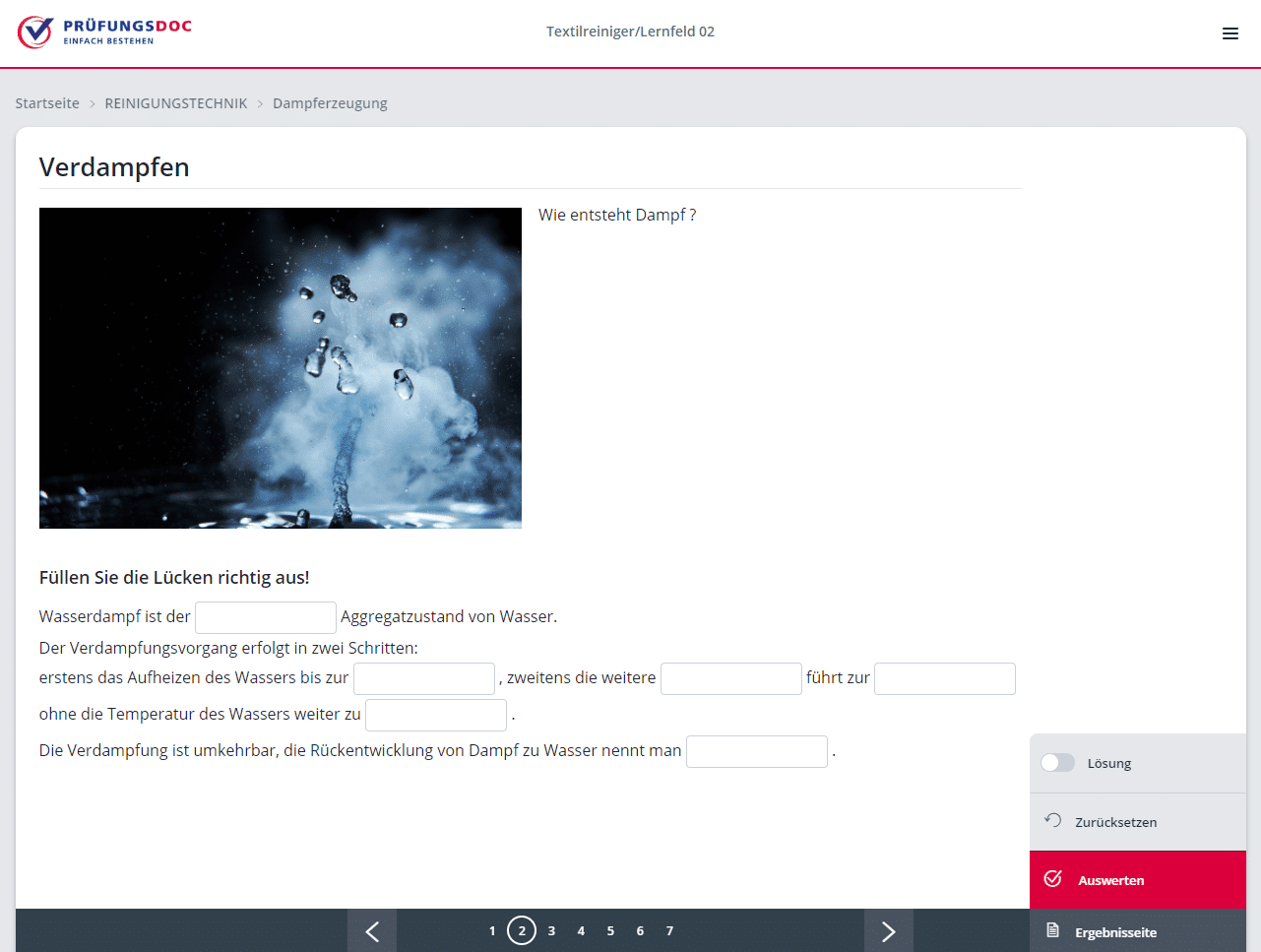Click the Auswerten checkmark icon
Viewport: 1261px width, 952px height.
[x=1052, y=879]
